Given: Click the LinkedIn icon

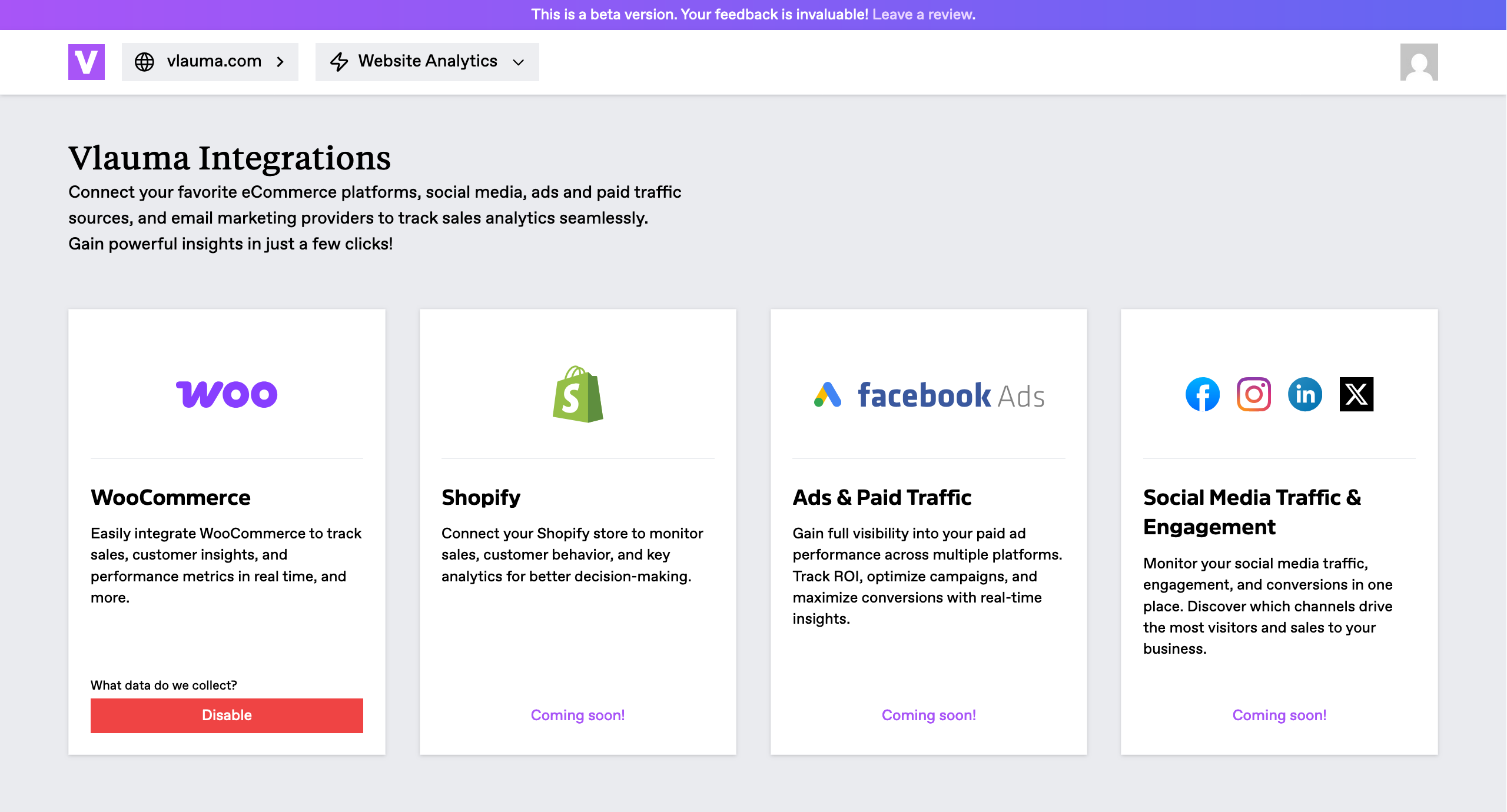Looking at the screenshot, I should click(1304, 394).
